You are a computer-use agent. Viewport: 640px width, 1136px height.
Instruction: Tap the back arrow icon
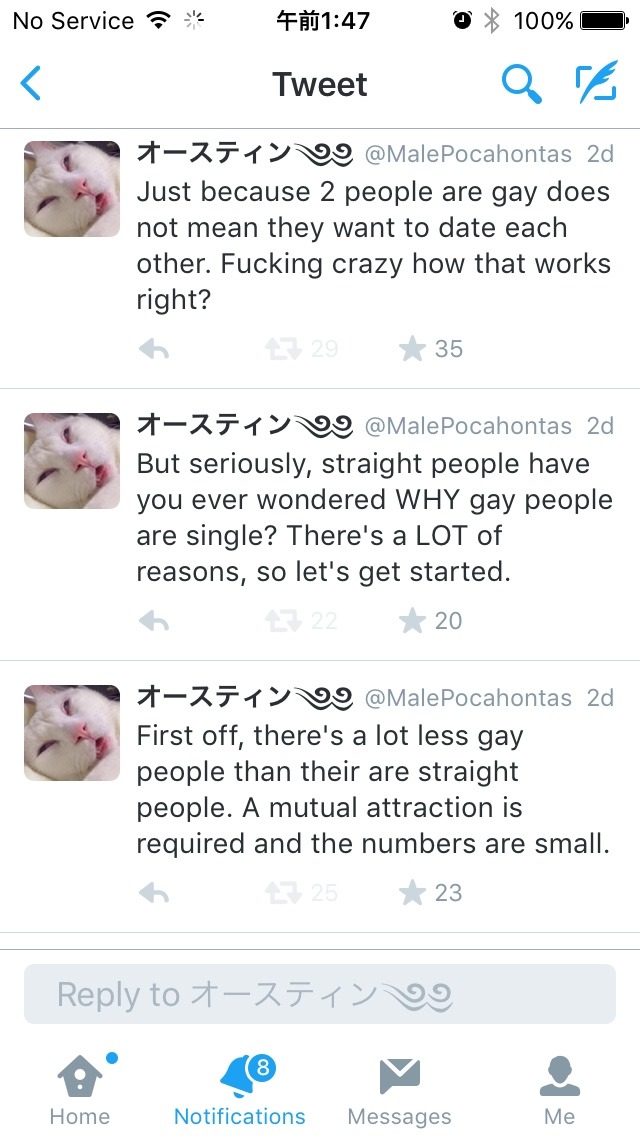click(x=31, y=85)
